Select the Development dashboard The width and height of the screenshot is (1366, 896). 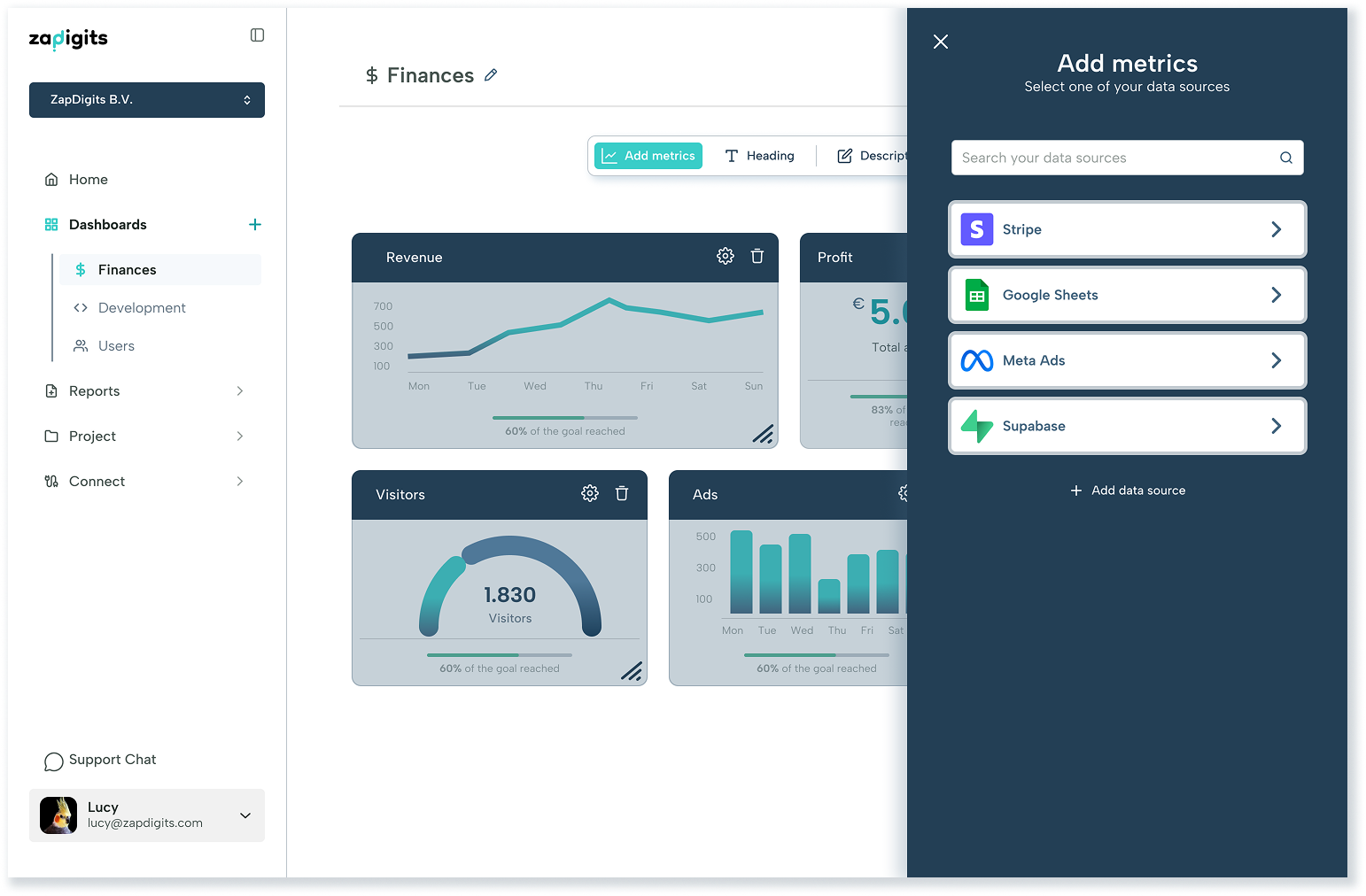click(142, 308)
